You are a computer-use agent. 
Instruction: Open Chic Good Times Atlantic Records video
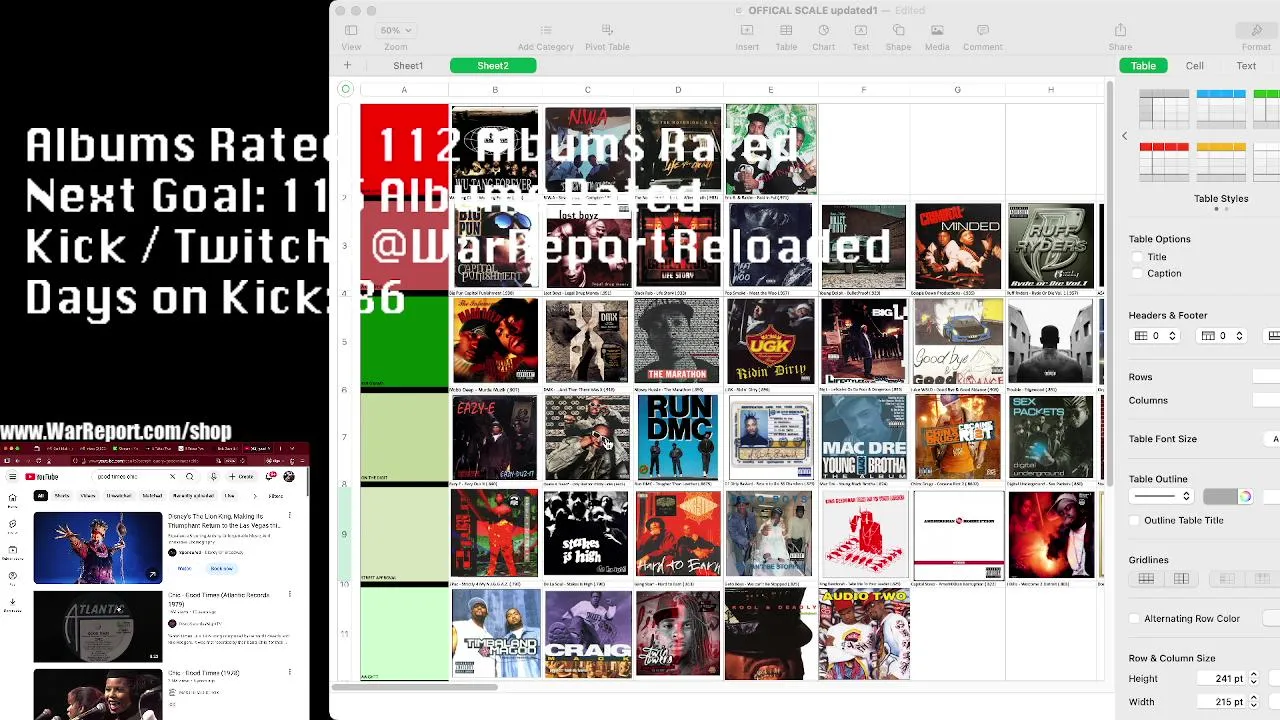(98, 627)
